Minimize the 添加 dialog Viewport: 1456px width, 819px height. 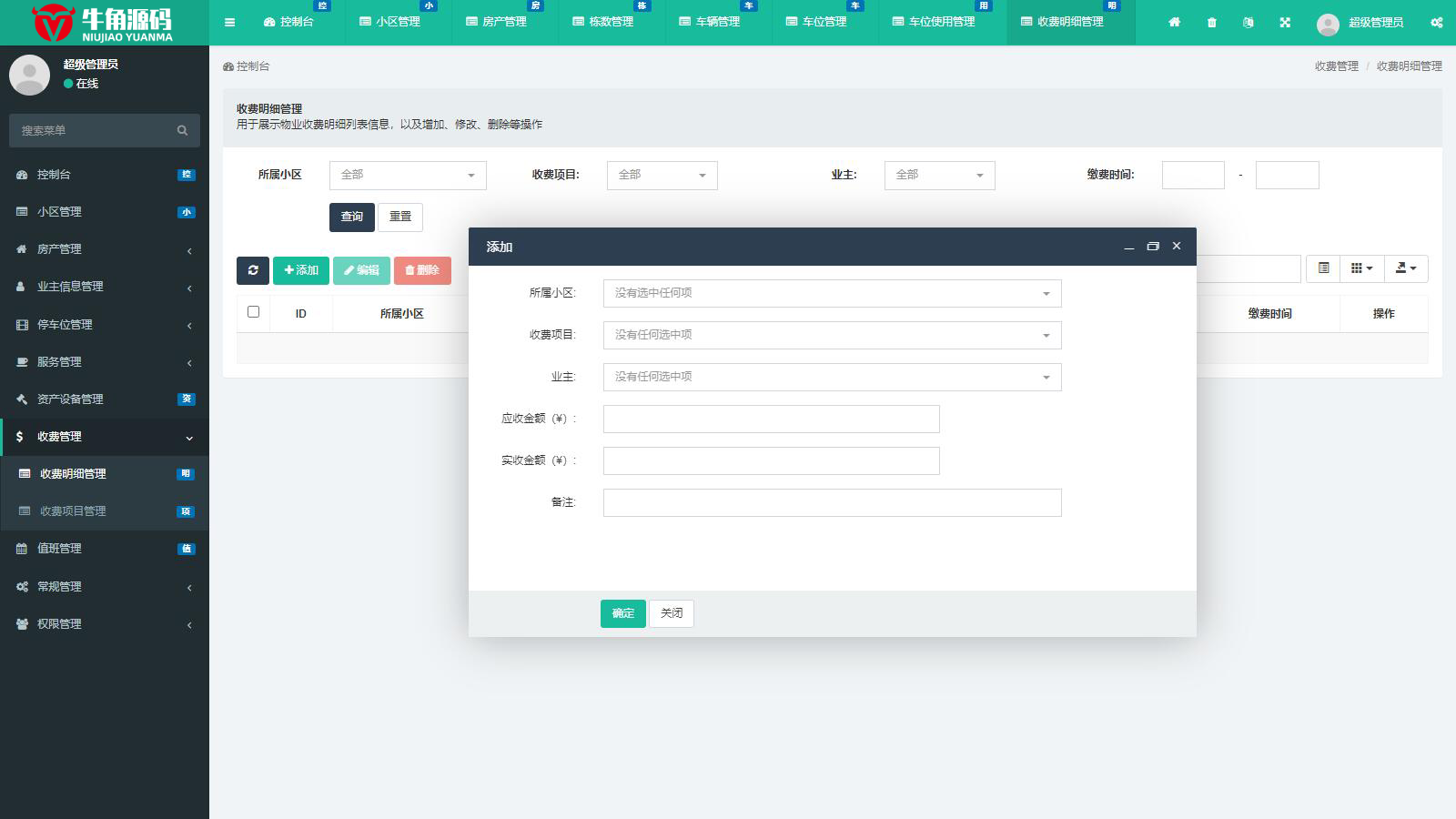(x=1129, y=247)
